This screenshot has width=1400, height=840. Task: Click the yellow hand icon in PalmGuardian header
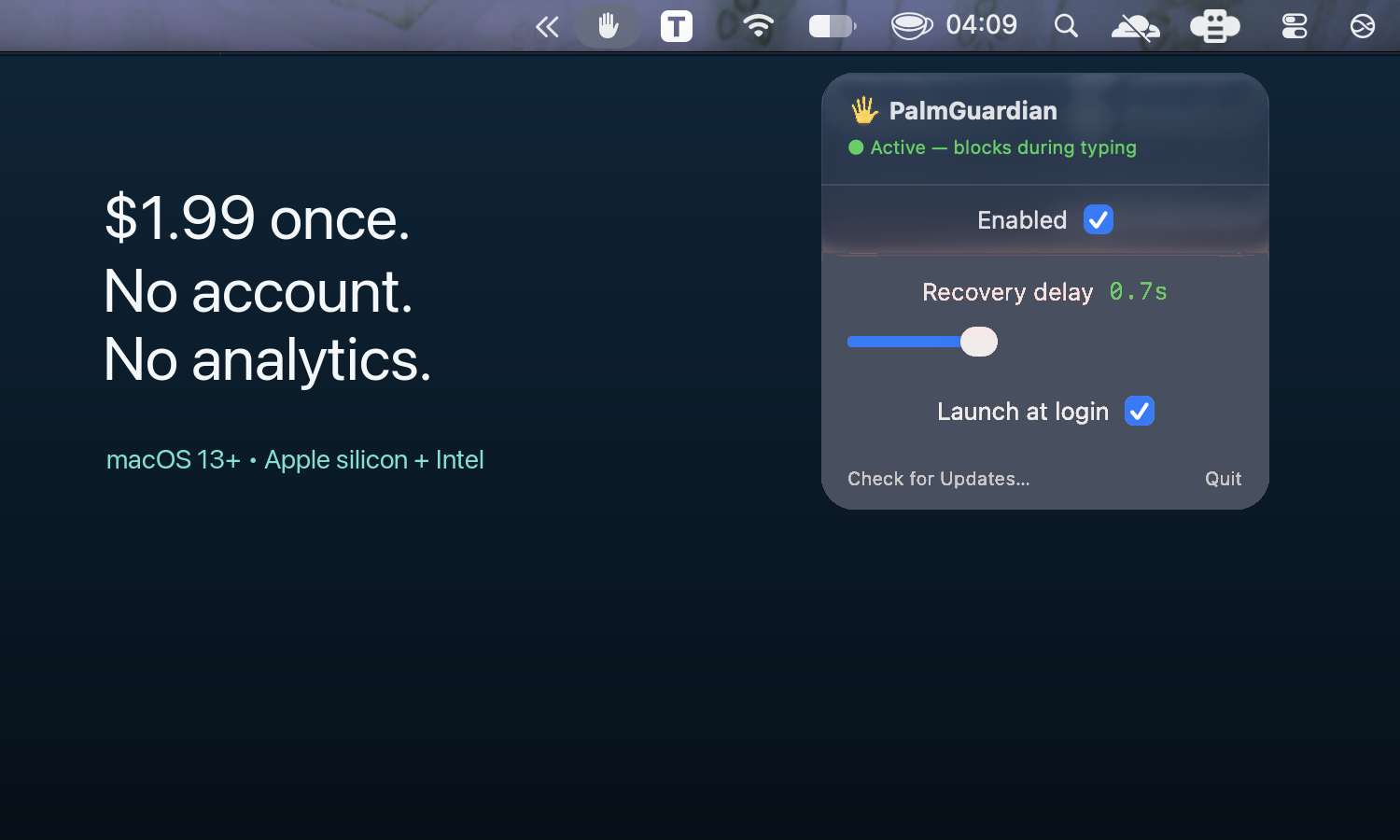coord(864,110)
